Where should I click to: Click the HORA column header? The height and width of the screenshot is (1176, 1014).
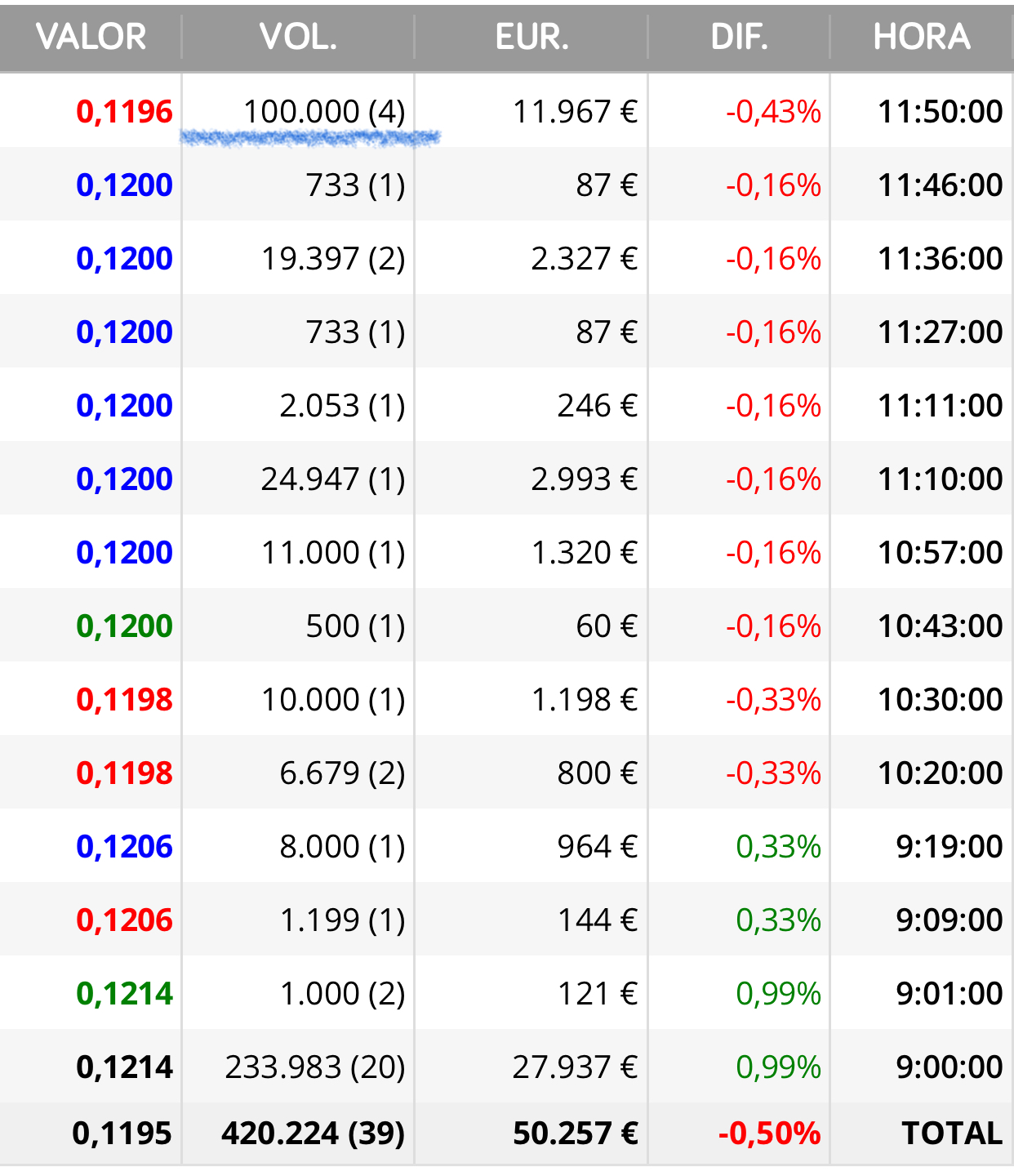922,37
